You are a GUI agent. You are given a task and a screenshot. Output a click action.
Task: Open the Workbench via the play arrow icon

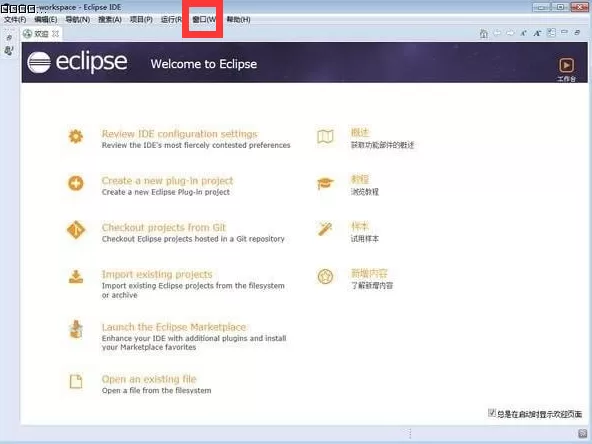click(566, 65)
